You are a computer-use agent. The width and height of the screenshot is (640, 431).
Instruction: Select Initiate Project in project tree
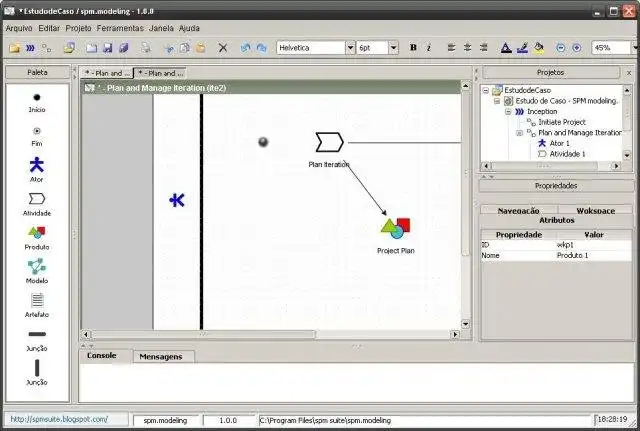(x=562, y=122)
